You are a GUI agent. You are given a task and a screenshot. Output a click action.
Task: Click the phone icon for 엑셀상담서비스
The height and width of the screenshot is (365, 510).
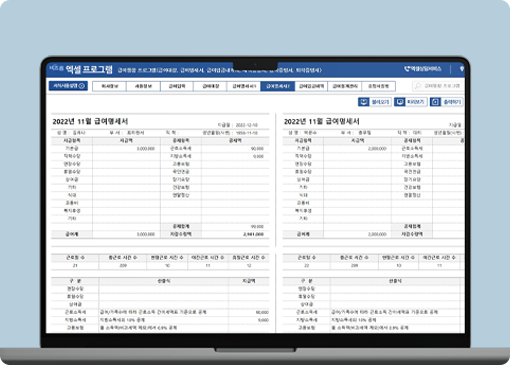pos(407,69)
